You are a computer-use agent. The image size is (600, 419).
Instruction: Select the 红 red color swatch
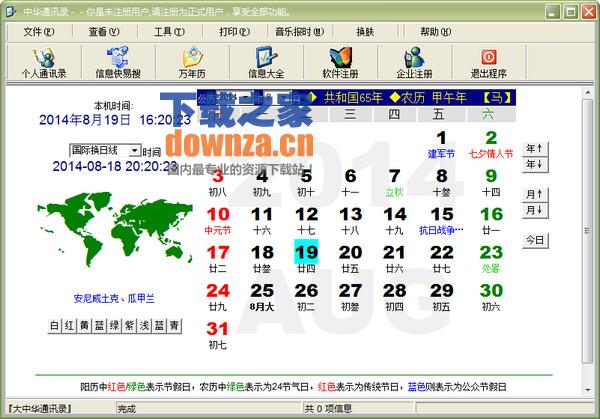70,326
